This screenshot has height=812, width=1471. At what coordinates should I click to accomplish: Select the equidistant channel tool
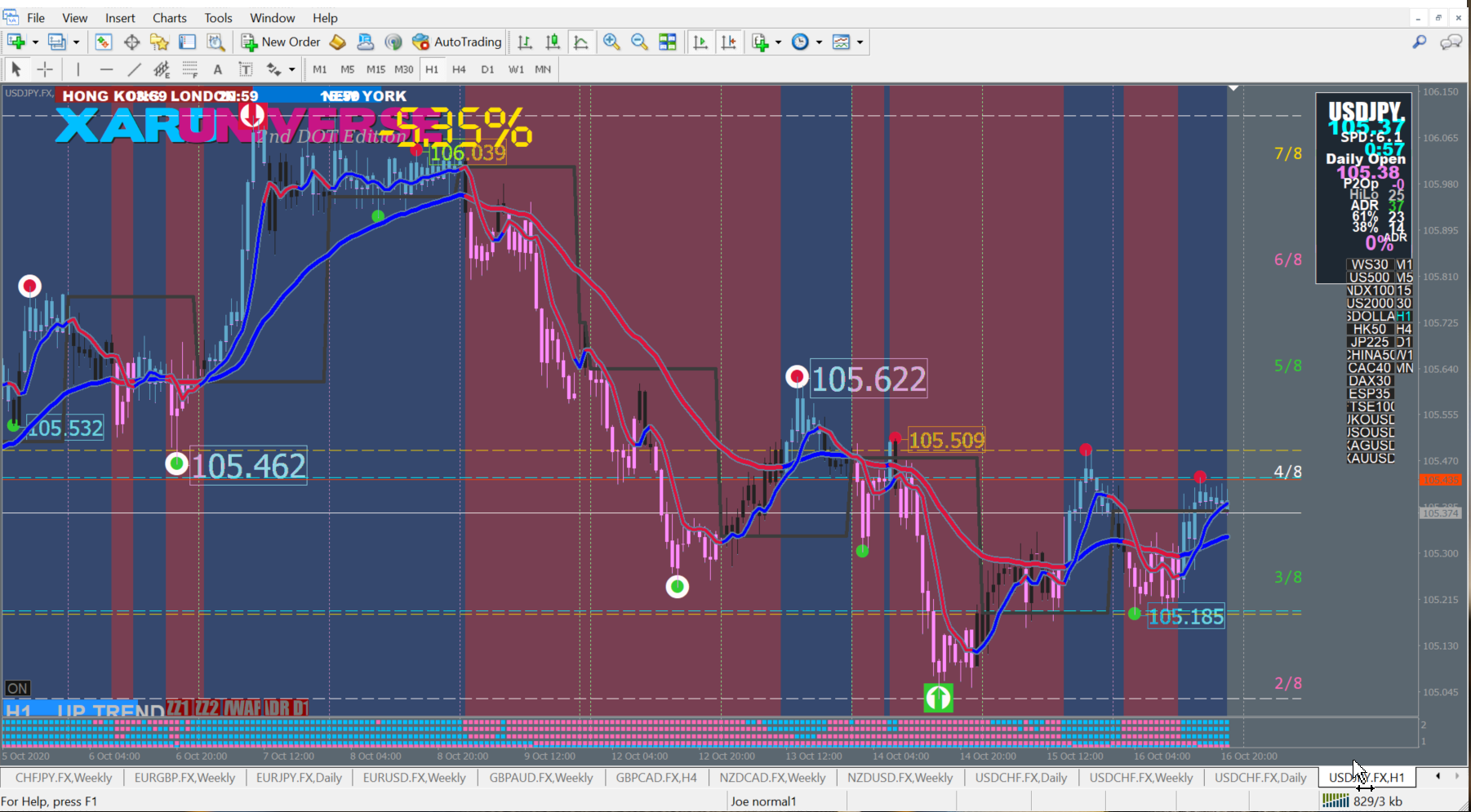[x=162, y=69]
